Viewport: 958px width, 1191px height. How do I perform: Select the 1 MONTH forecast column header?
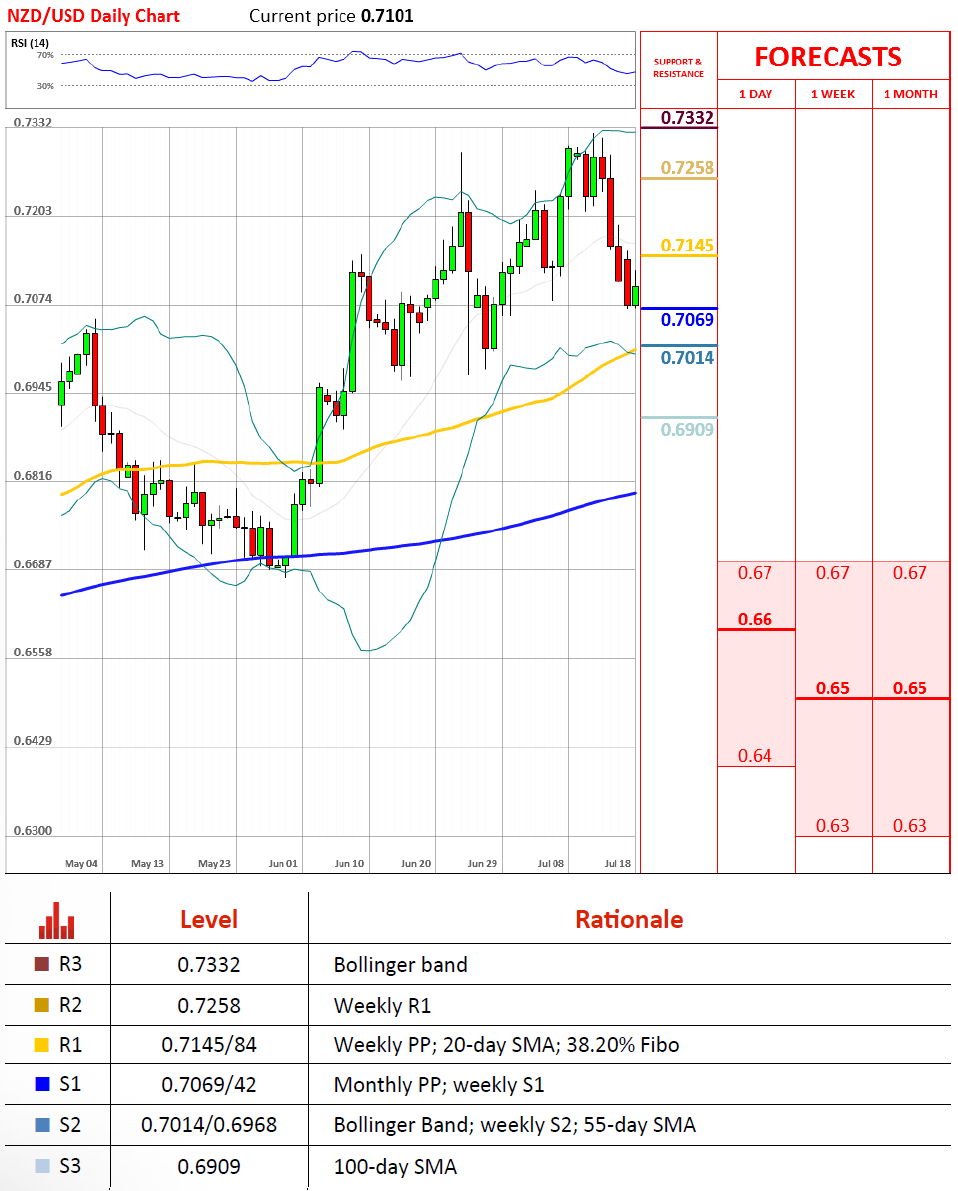tap(910, 94)
